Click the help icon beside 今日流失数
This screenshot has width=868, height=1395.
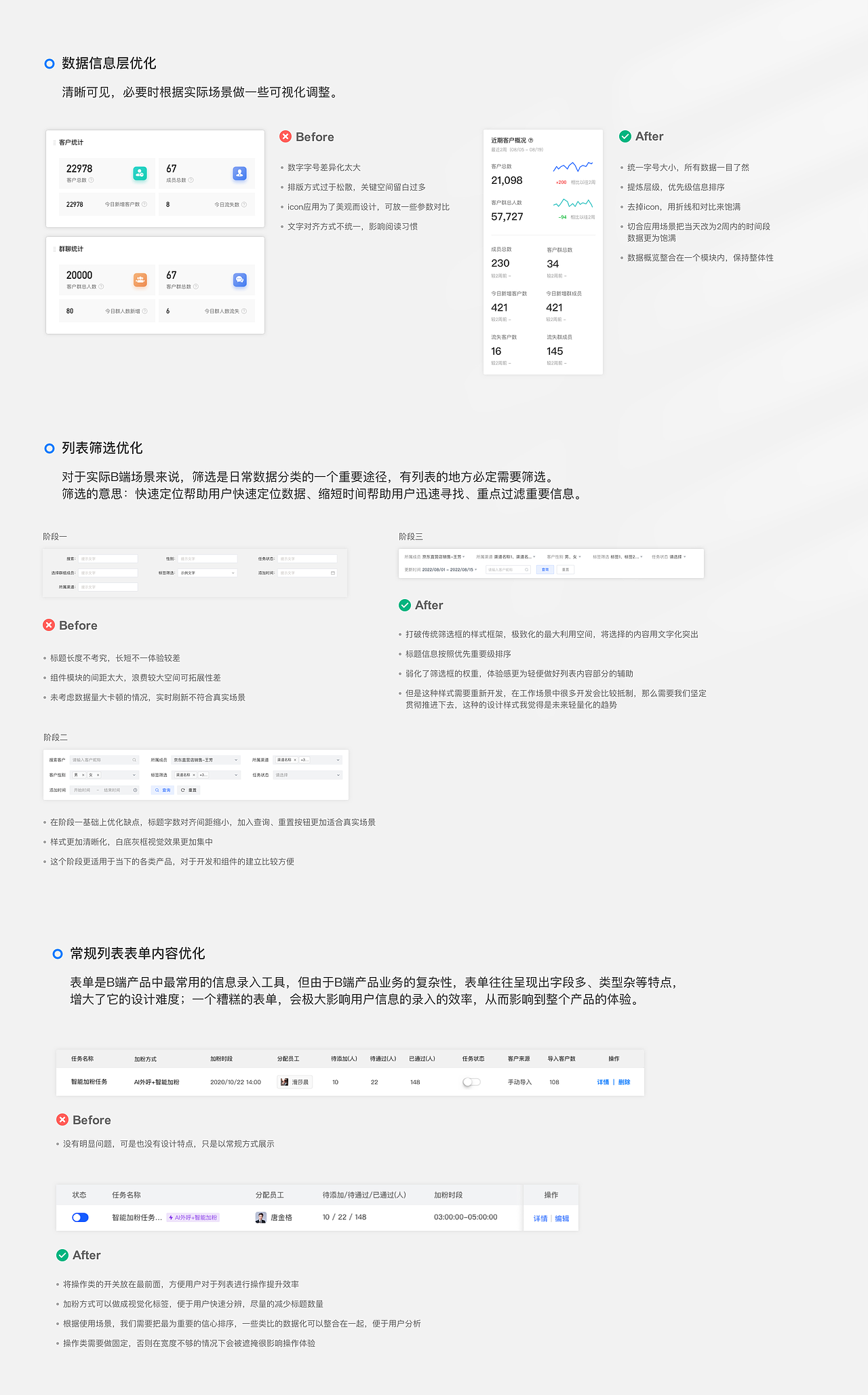pyautogui.click(x=244, y=204)
